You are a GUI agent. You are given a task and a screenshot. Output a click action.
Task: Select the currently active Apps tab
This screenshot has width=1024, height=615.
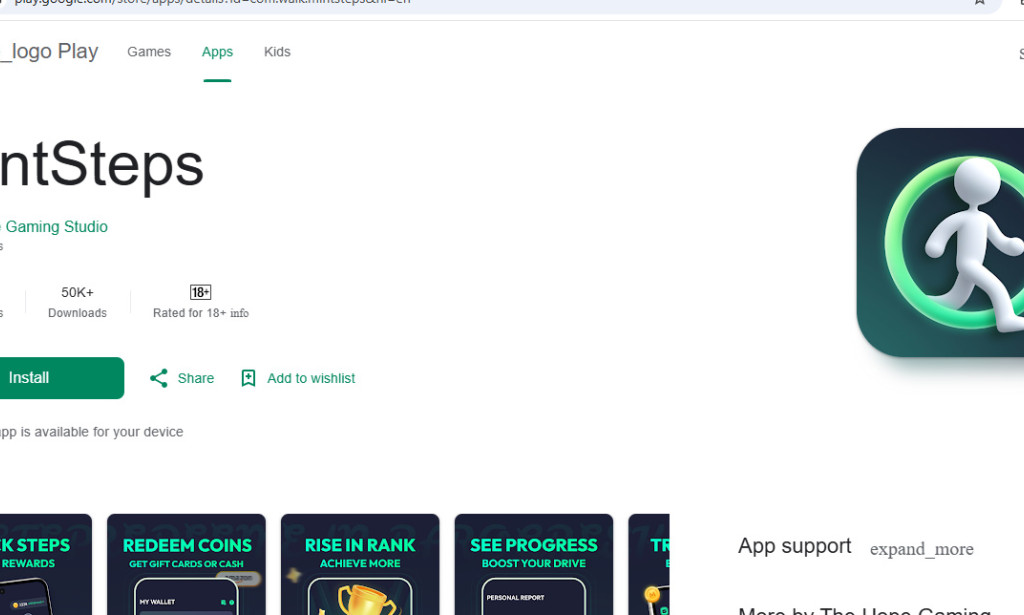(x=217, y=51)
